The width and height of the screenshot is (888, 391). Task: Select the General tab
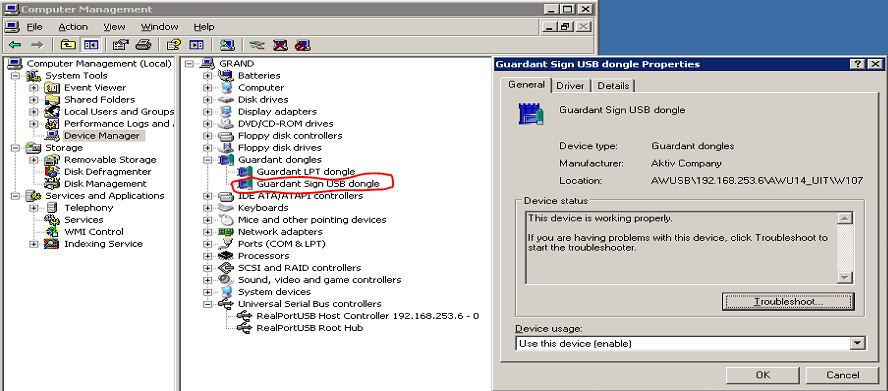pyautogui.click(x=526, y=85)
